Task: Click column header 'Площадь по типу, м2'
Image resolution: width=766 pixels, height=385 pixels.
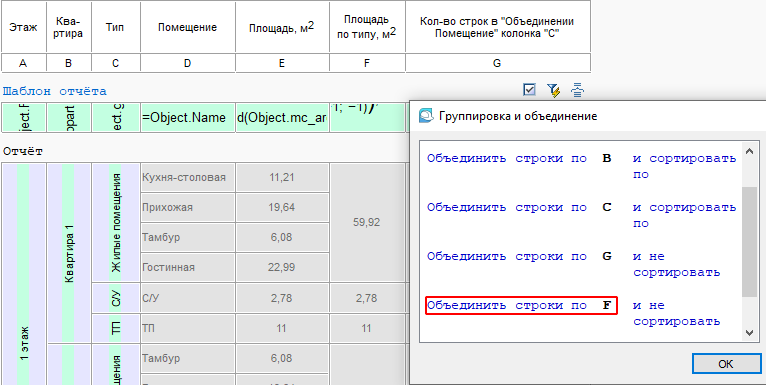Action: (x=367, y=27)
